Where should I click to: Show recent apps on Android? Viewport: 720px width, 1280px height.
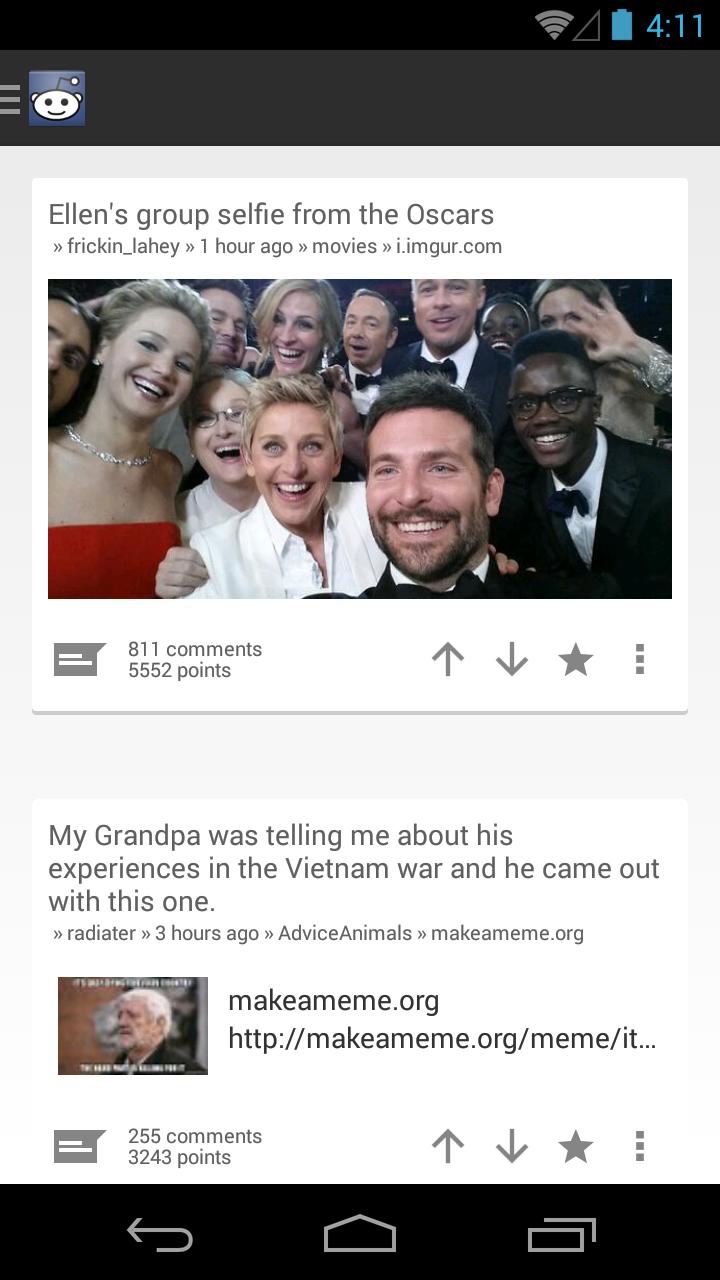click(x=562, y=1234)
